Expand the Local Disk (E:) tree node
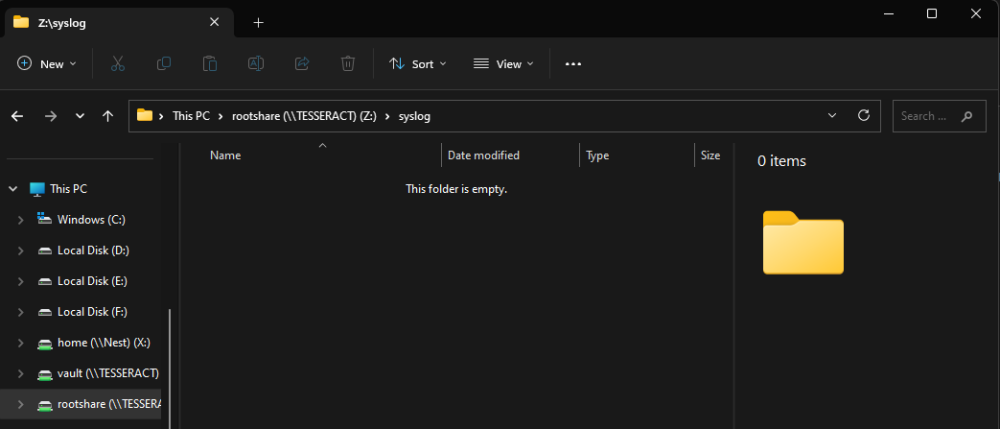Viewport: 1000px width, 429px height. click(x=21, y=281)
